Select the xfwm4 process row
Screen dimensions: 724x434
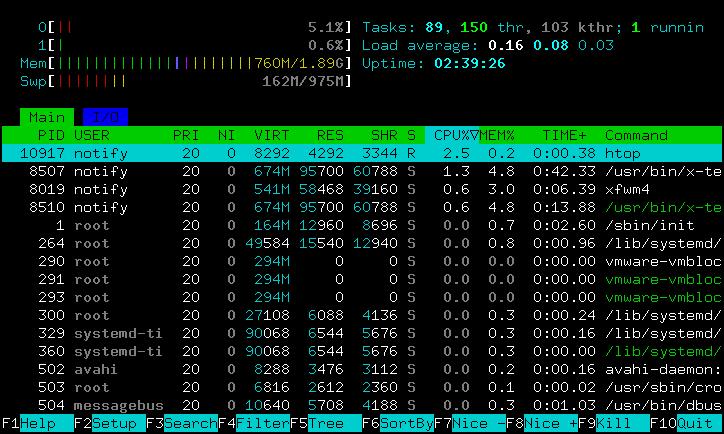[x=362, y=189]
